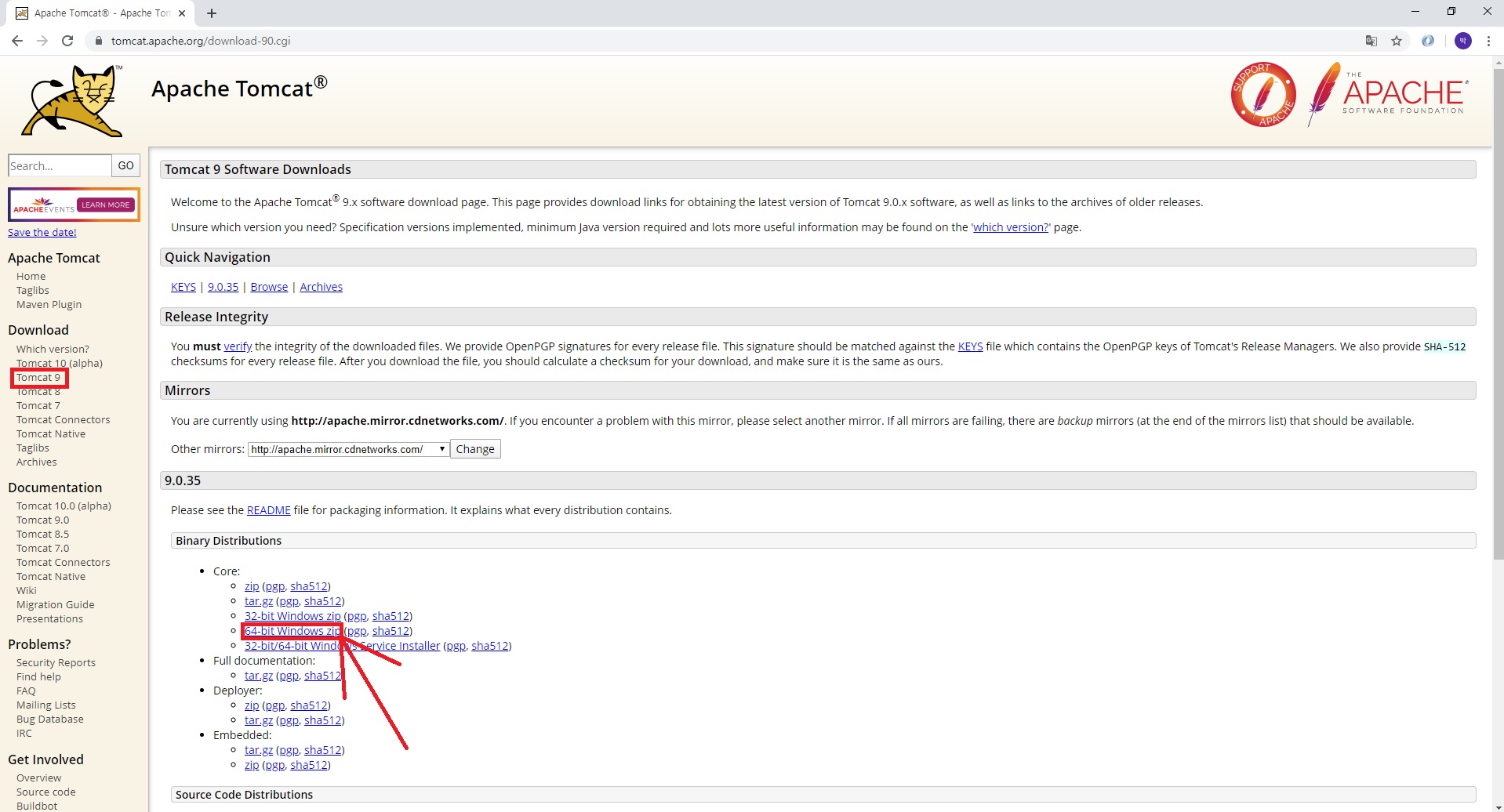Bookmark this page with the star icon
This screenshot has width=1504, height=812.
(x=1397, y=41)
